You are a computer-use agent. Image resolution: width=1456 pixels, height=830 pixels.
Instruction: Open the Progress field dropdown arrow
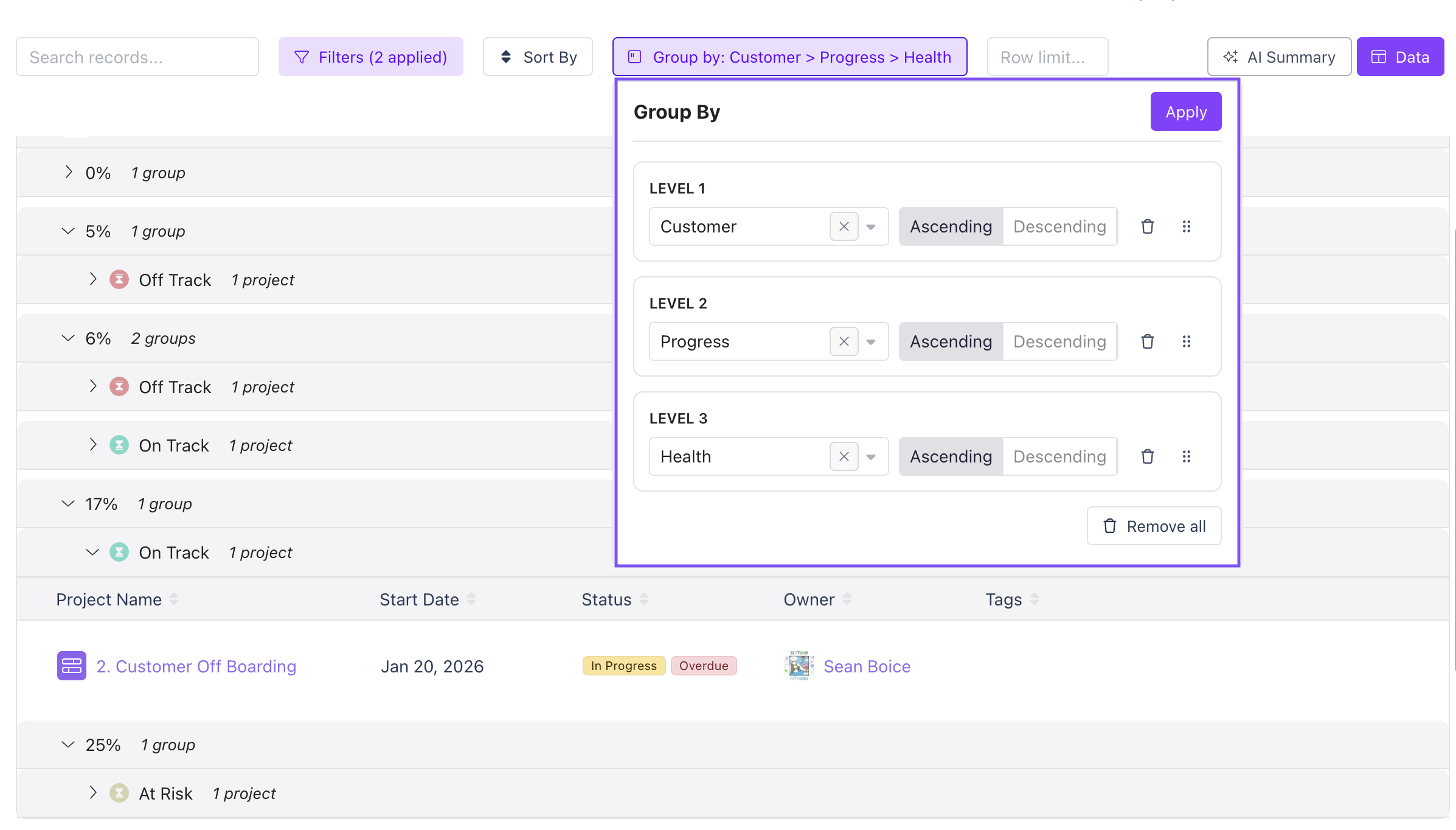tap(871, 342)
